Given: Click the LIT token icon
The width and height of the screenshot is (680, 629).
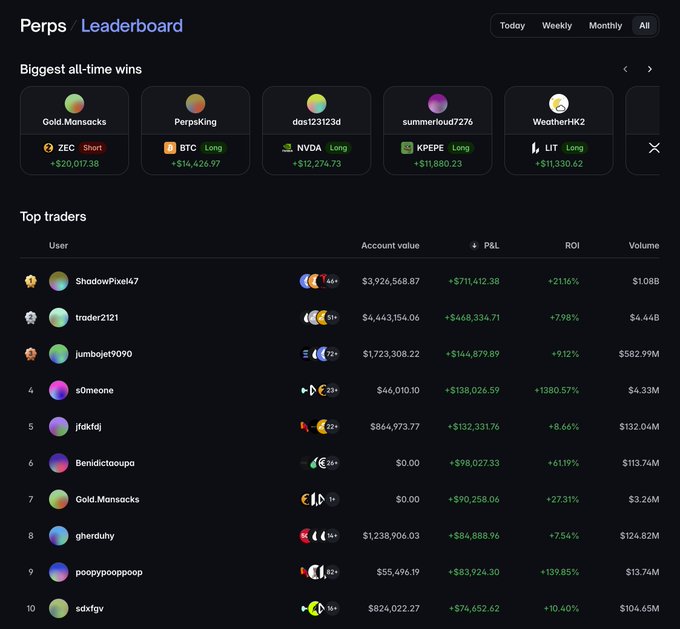Looking at the screenshot, I should [x=535, y=148].
